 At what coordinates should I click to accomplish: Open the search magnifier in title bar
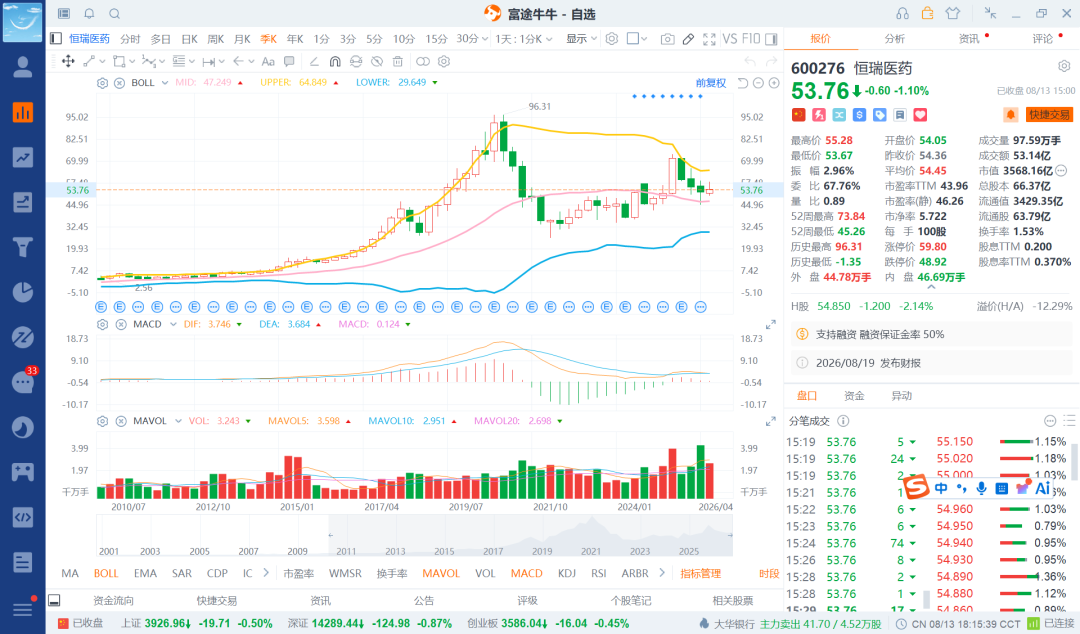click(x=114, y=14)
